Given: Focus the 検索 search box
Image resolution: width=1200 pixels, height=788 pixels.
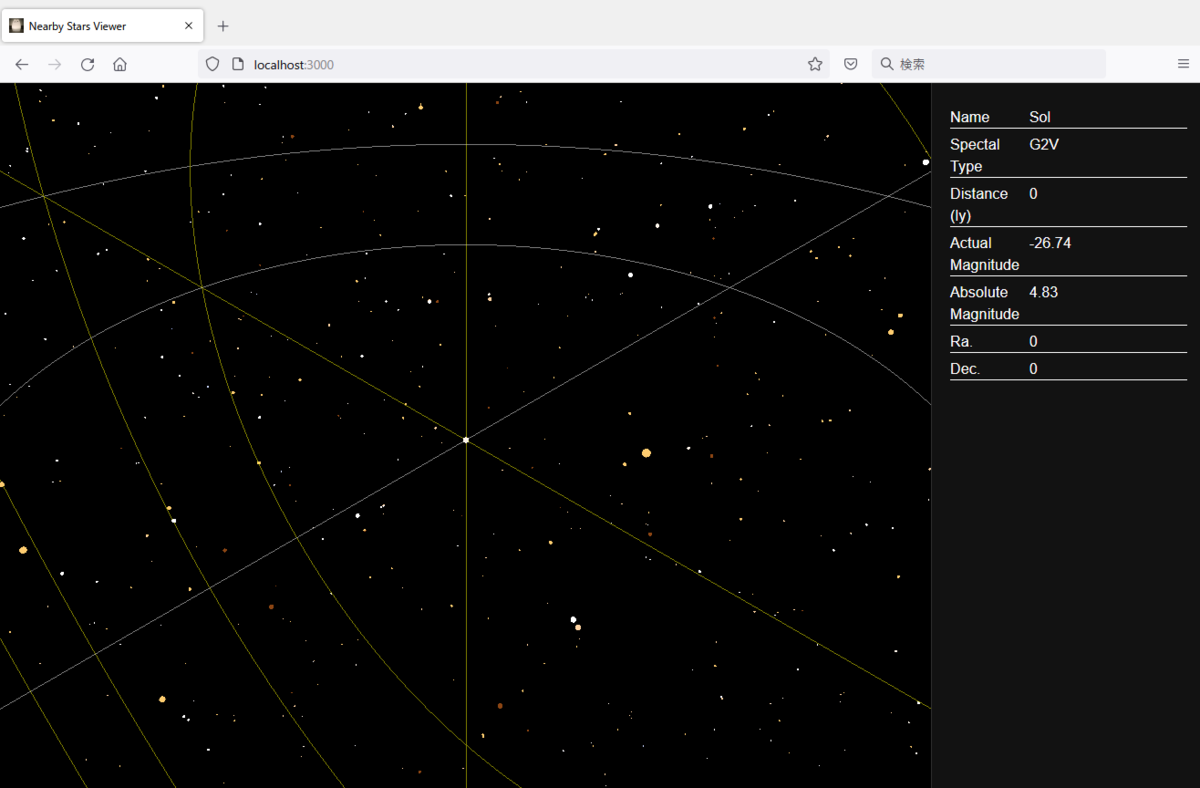Looking at the screenshot, I should point(988,64).
